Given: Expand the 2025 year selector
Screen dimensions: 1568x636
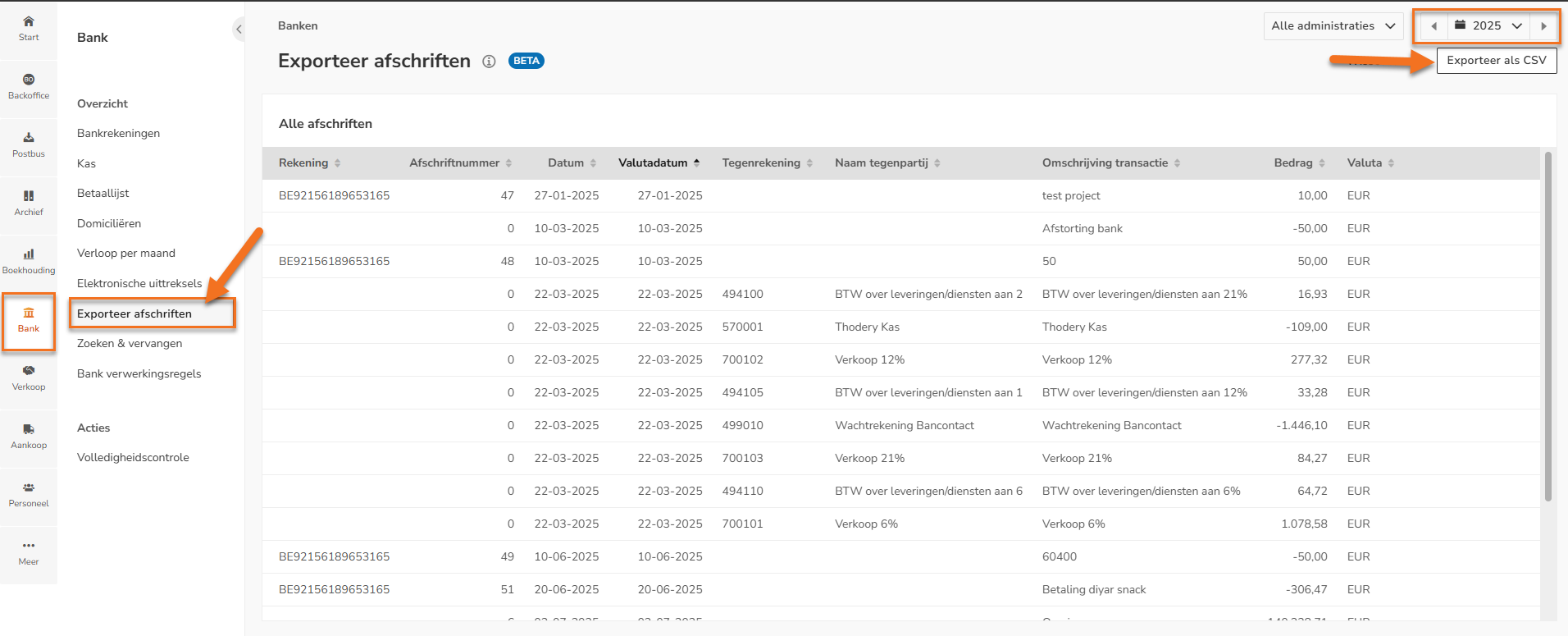Looking at the screenshot, I should coord(1488,26).
